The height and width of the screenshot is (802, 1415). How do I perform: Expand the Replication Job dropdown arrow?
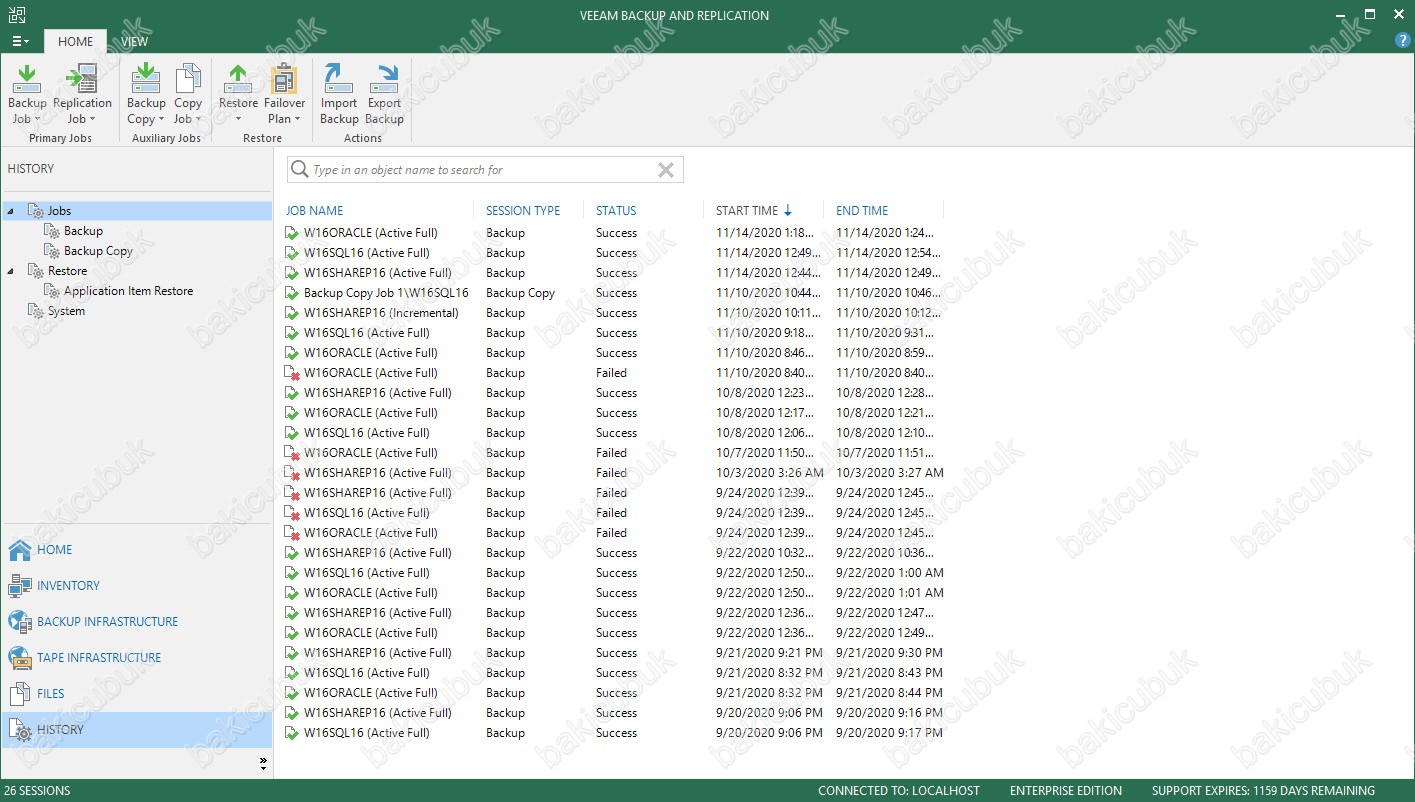[92, 120]
